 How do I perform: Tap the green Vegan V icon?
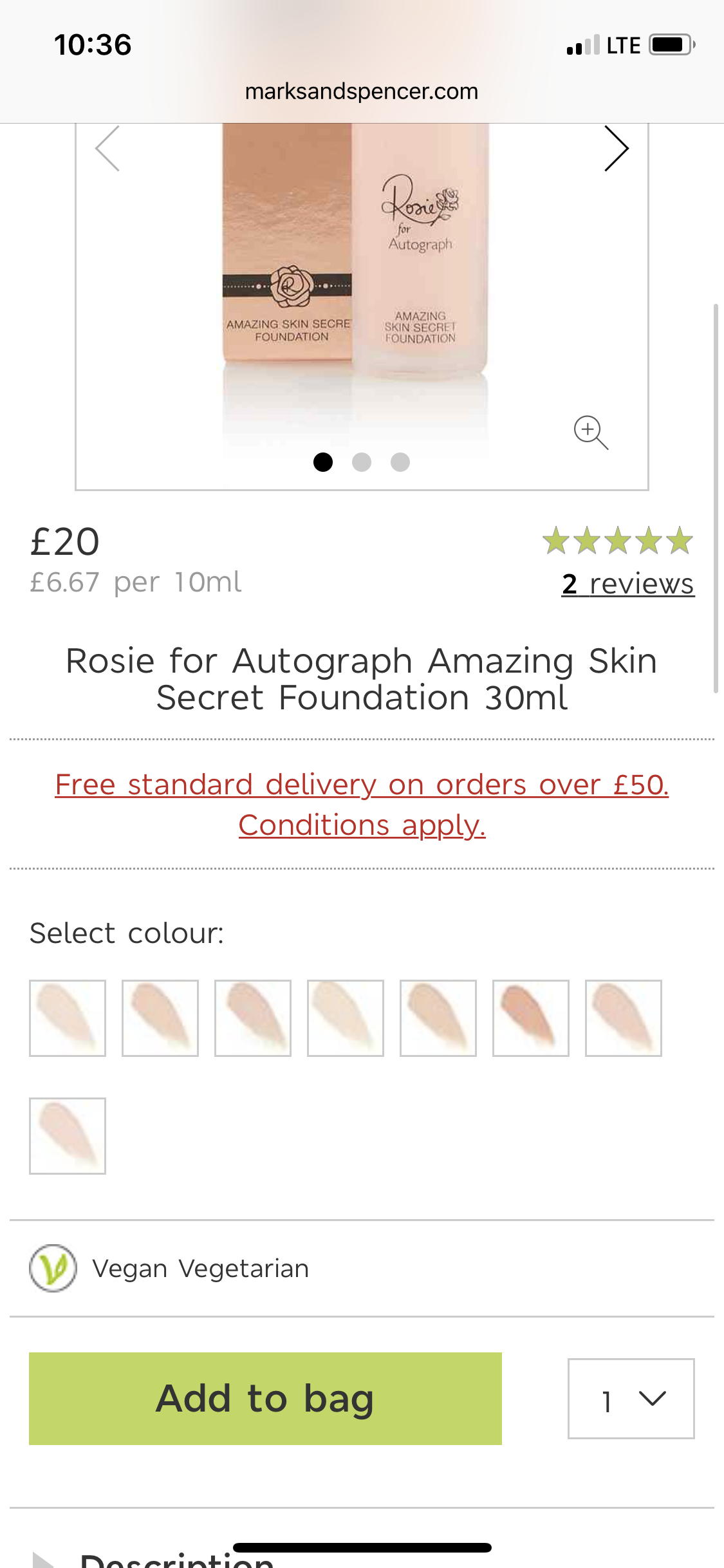pyautogui.click(x=53, y=1268)
